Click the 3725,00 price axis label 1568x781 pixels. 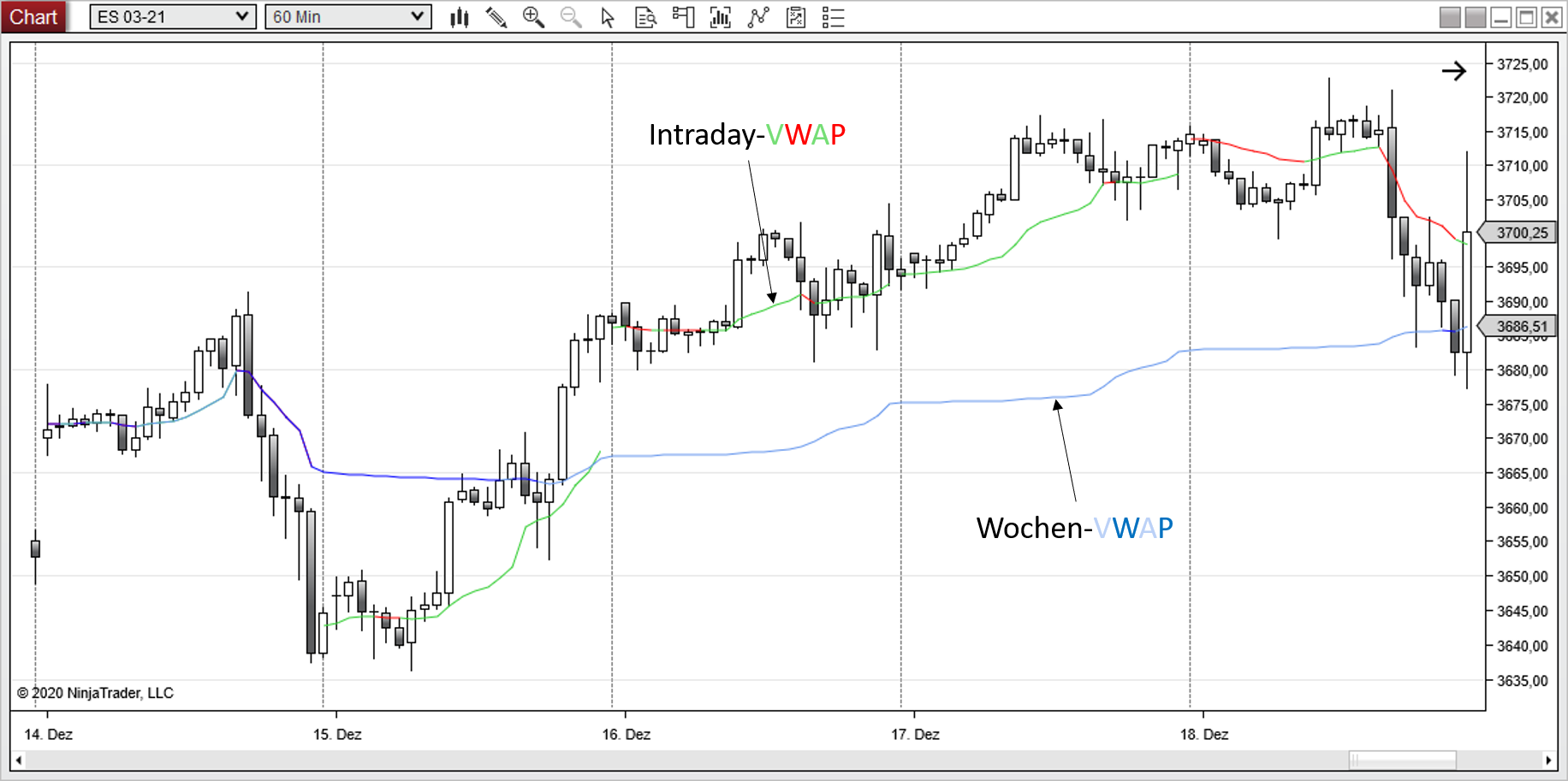pos(1523,64)
